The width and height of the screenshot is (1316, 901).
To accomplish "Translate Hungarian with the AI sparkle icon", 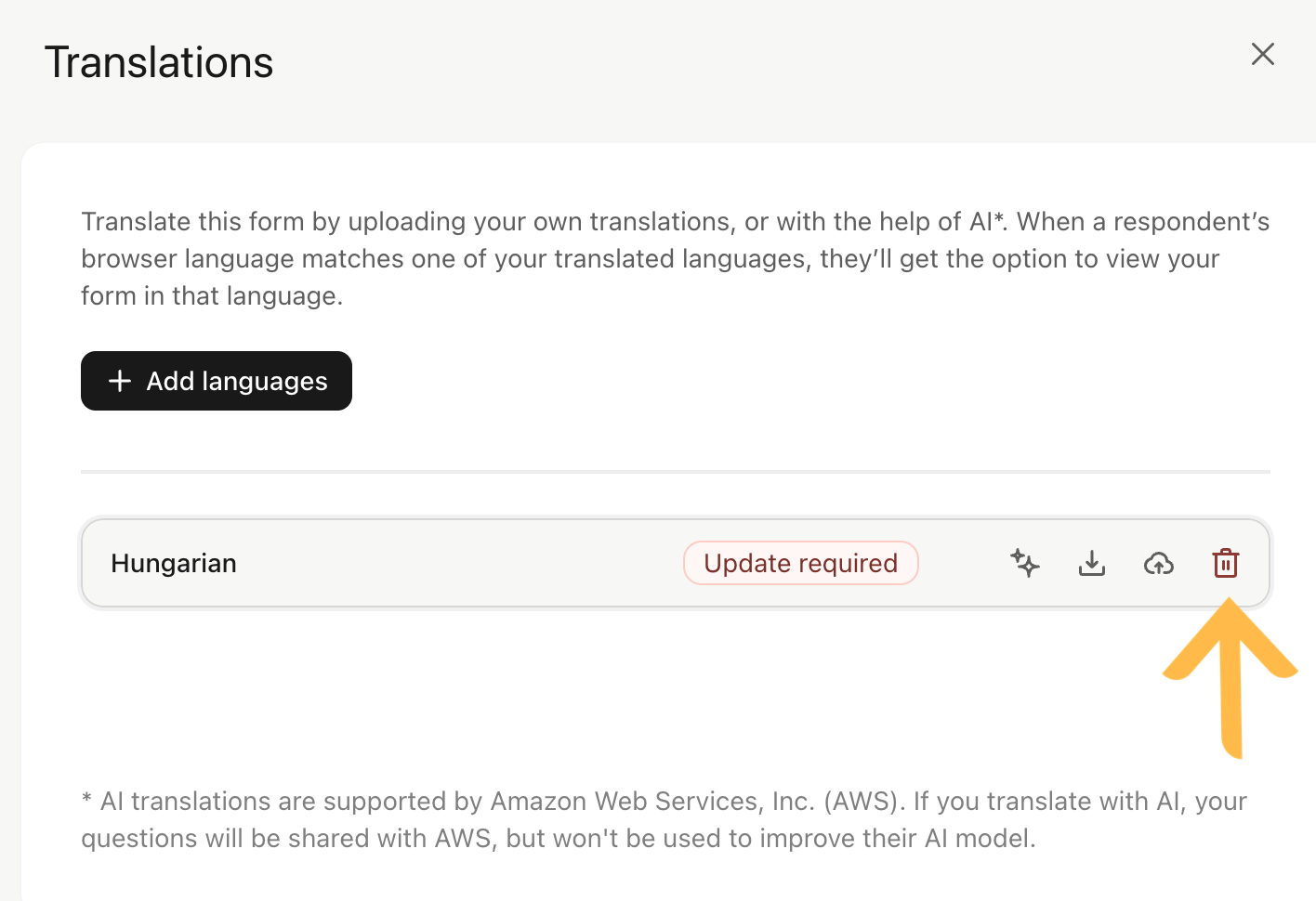I will [x=1025, y=563].
